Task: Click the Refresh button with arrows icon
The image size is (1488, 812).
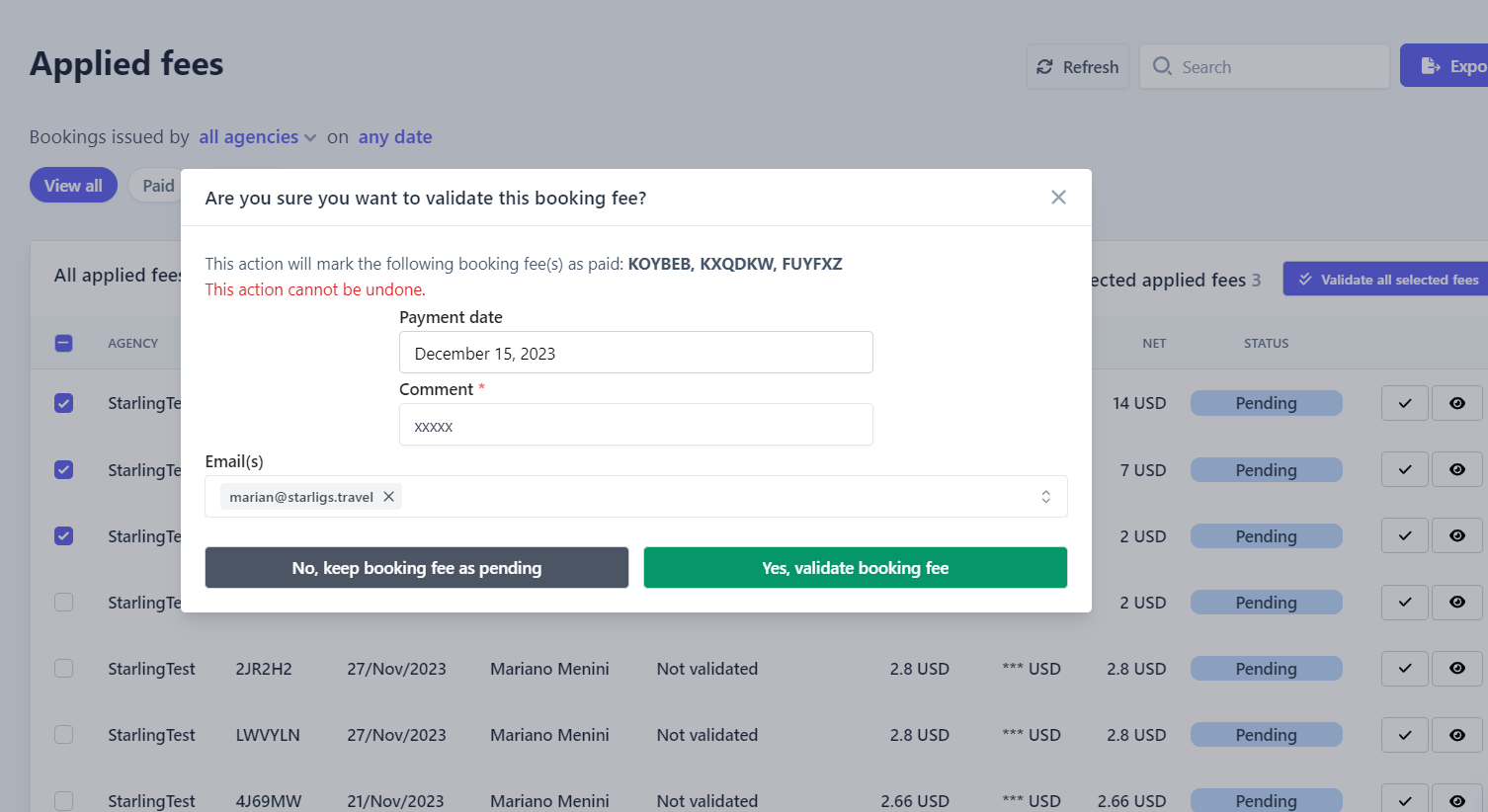Action: tap(1078, 66)
